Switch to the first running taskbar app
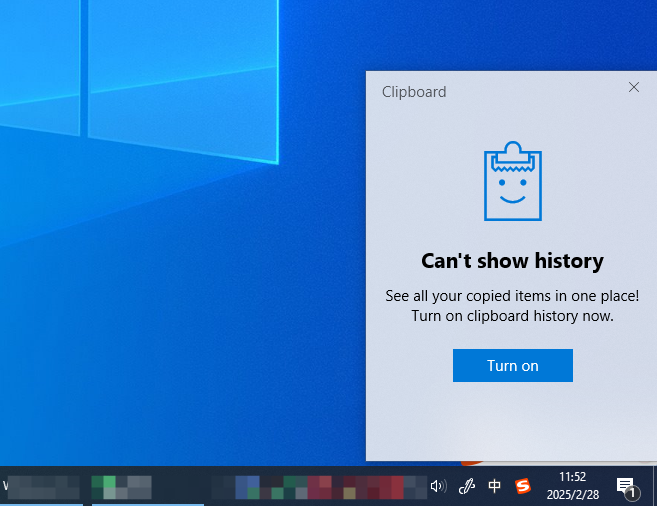This screenshot has height=506, width=657. [41, 487]
